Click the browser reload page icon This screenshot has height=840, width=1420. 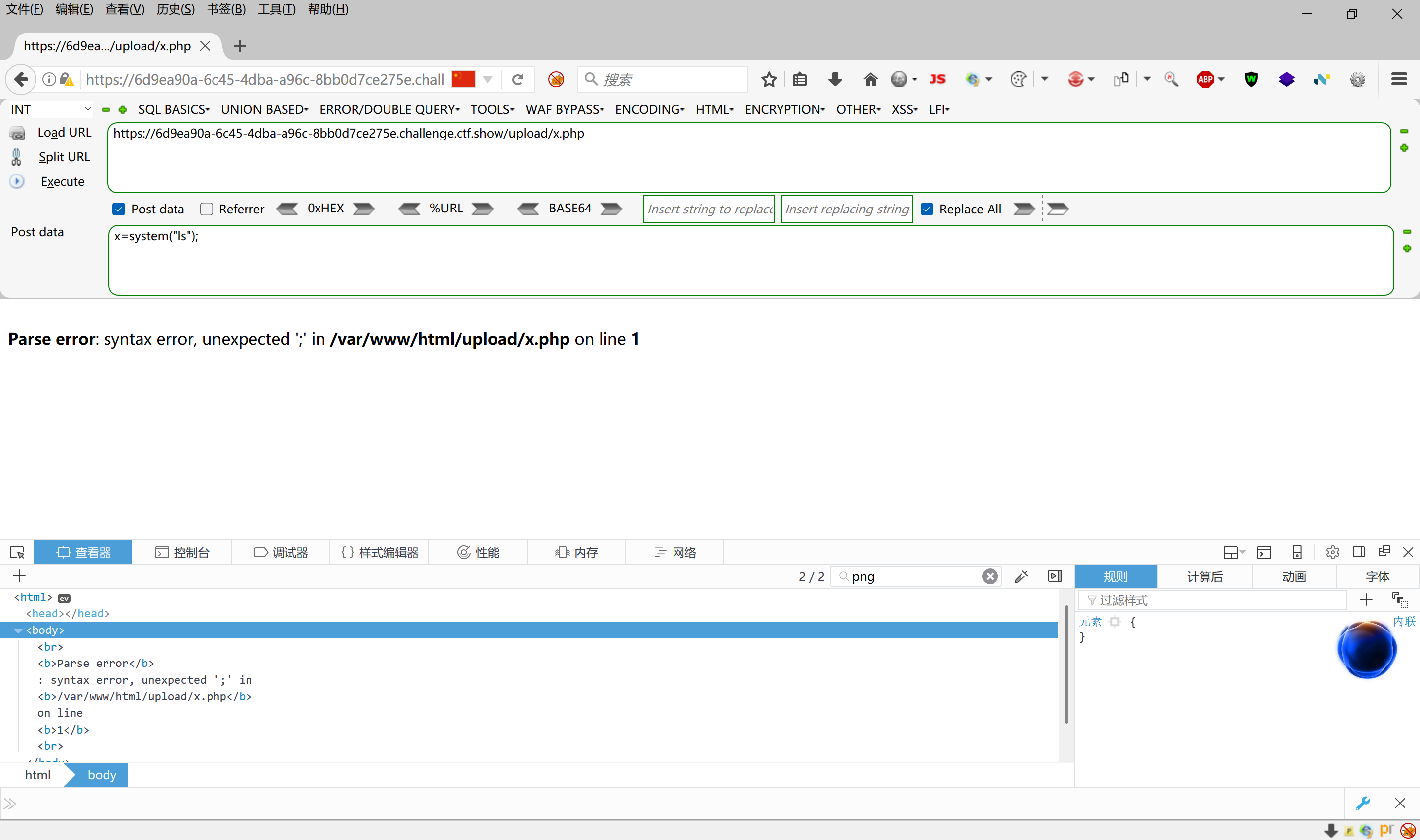(x=517, y=80)
